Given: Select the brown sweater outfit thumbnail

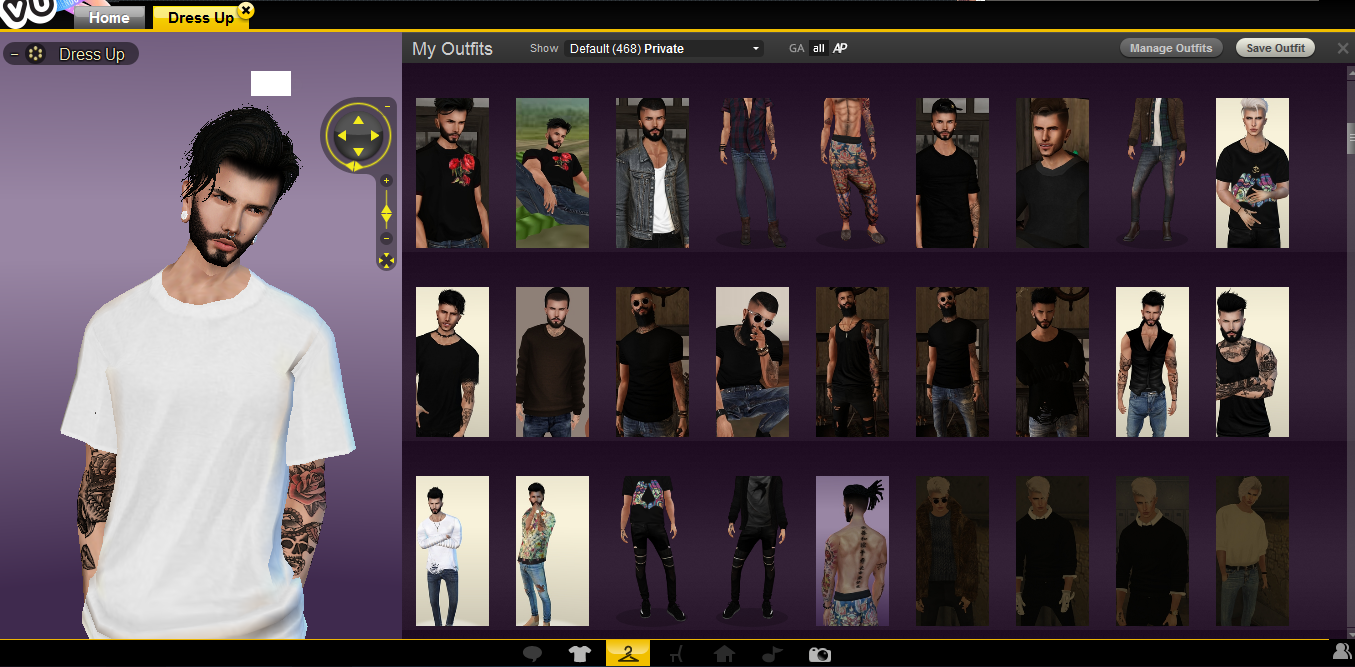Looking at the screenshot, I should 552,362.
